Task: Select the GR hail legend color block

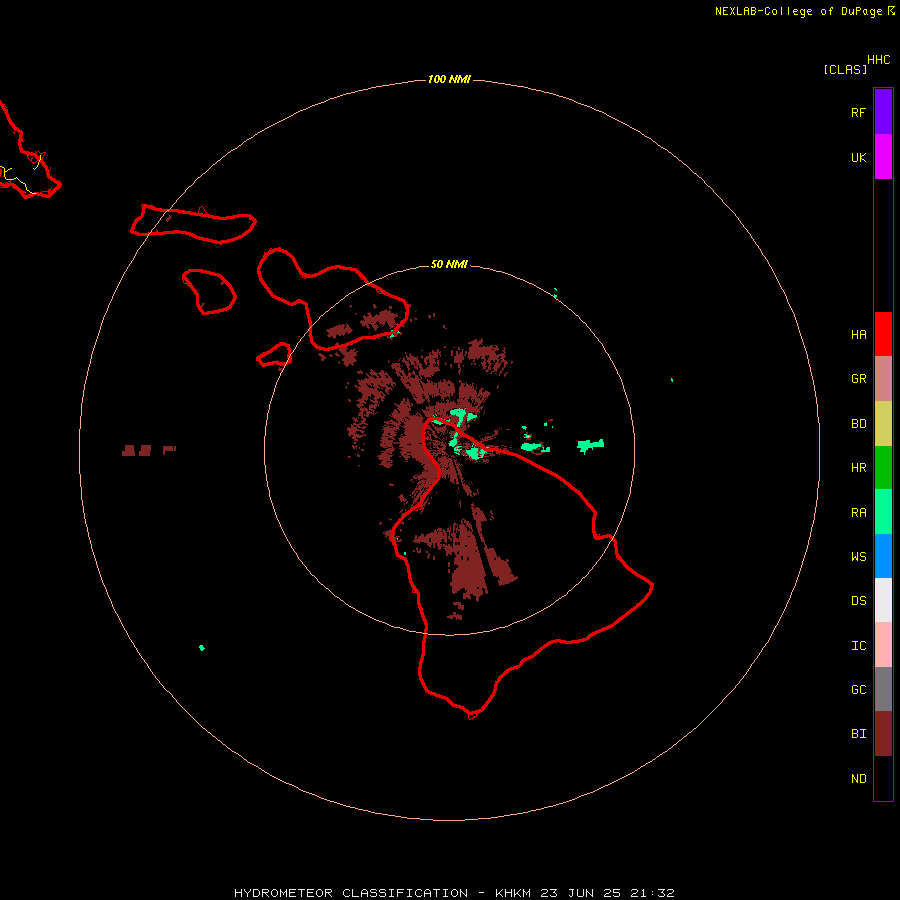Action: click(883, 379)
